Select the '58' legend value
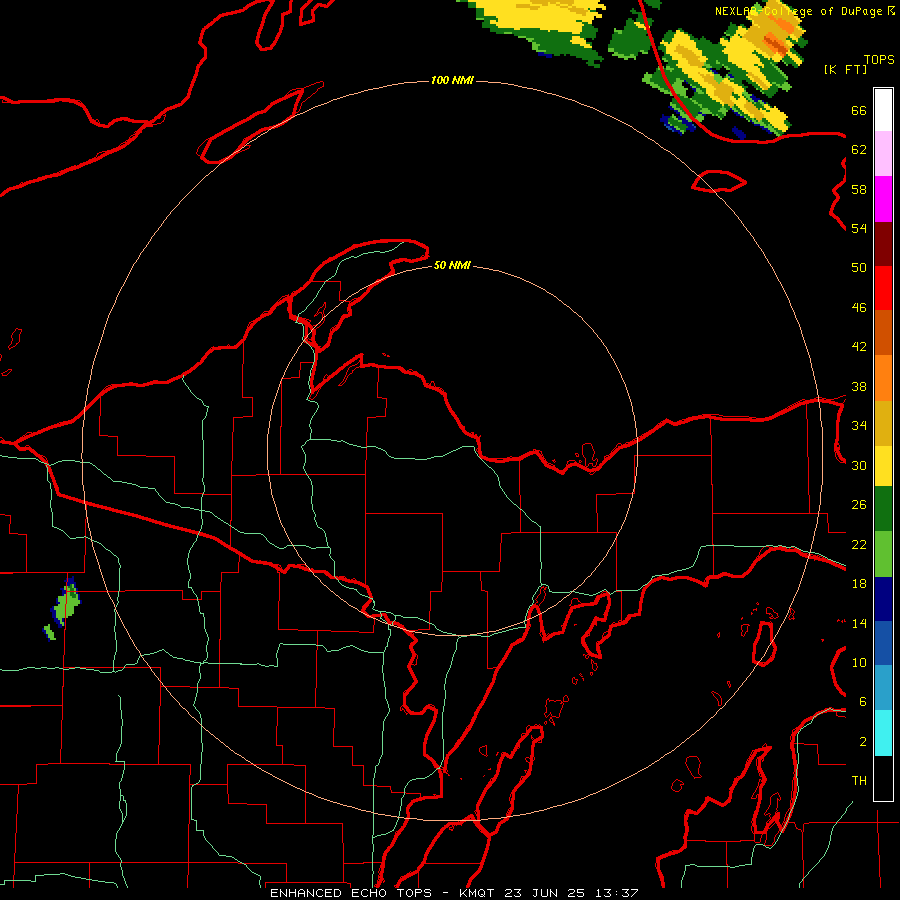 click(859, 189)
